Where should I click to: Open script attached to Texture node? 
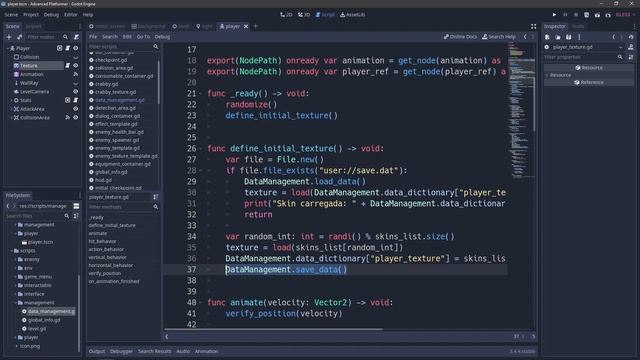[67, 65]
